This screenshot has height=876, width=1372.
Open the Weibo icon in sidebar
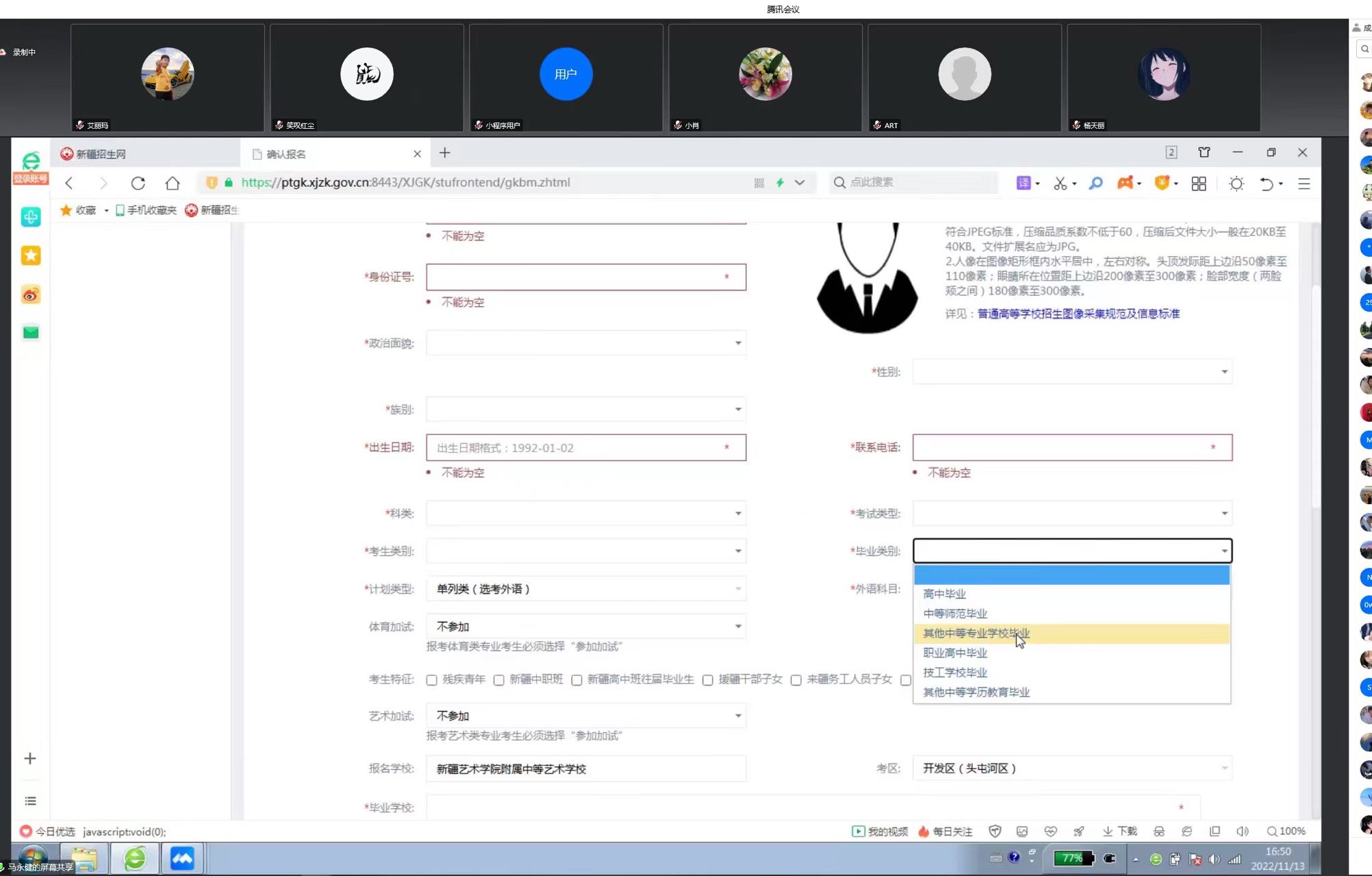tap(31, 295)
